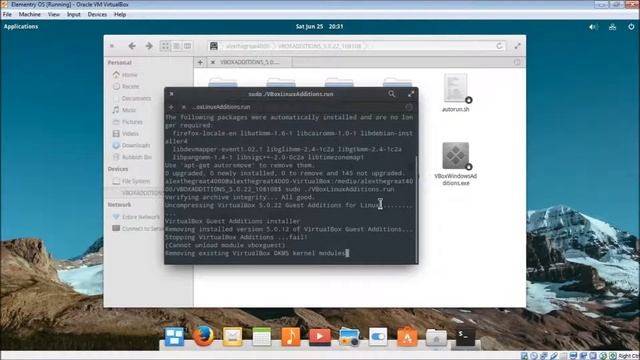
Task: Click the terminal scrollbar
Action: pyautogui.click(x=416, y=209)
